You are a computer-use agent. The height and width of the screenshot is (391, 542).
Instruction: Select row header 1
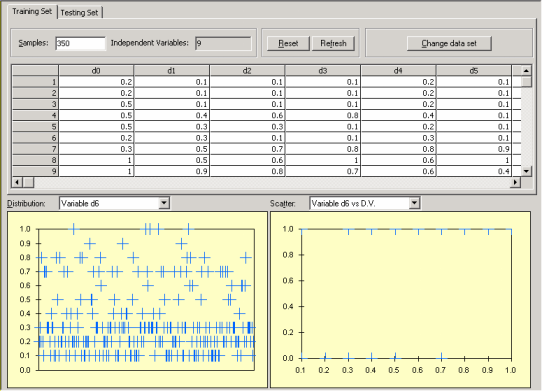point(35,82)
